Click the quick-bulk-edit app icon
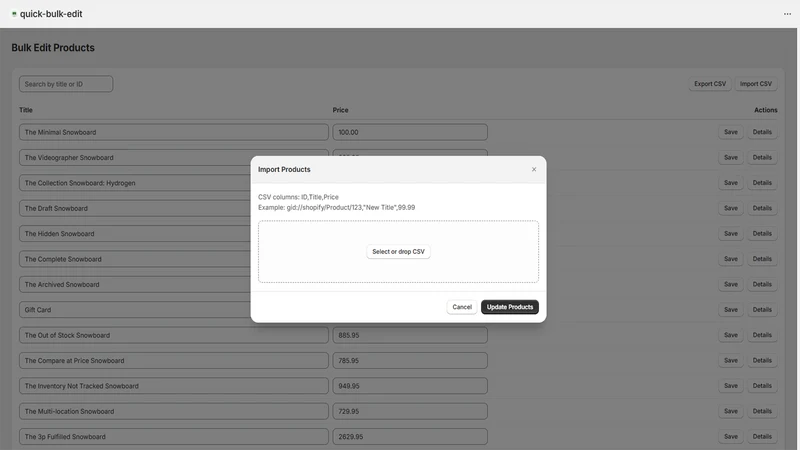Screen dimensions: 800x450 (x=14, y=14)
